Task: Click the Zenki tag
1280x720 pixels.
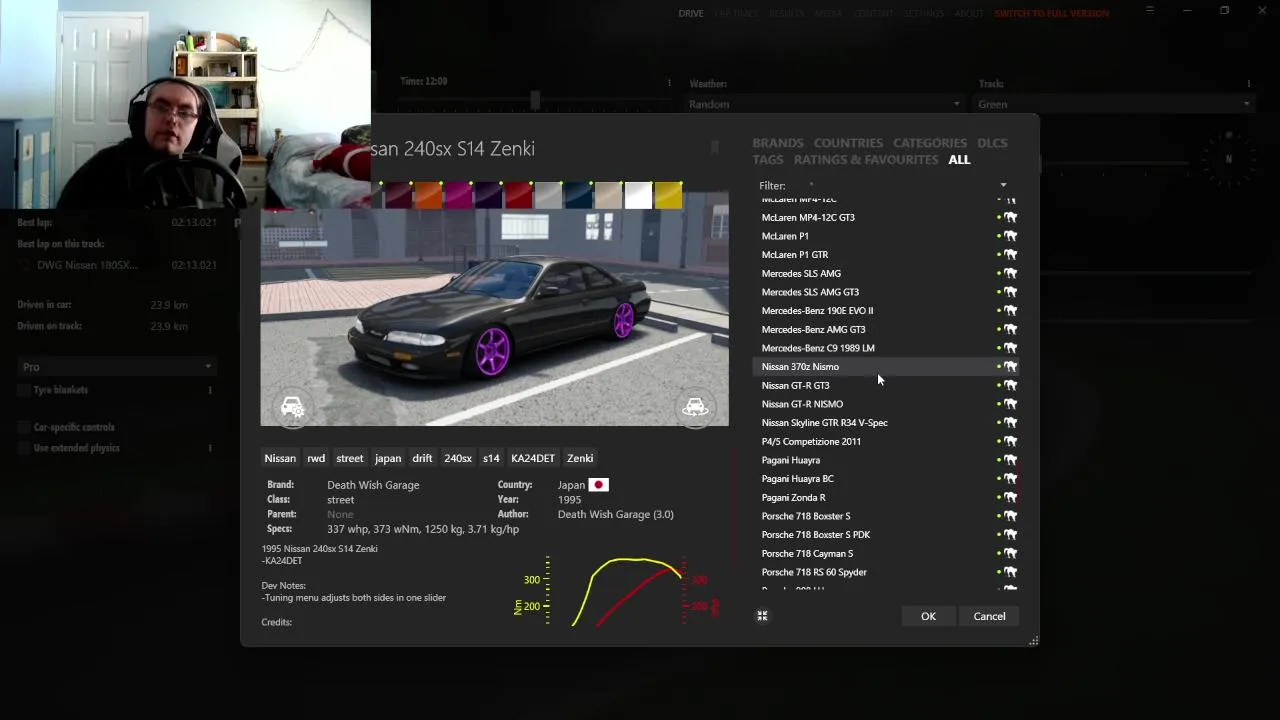Action: click(x=580, y=458)
